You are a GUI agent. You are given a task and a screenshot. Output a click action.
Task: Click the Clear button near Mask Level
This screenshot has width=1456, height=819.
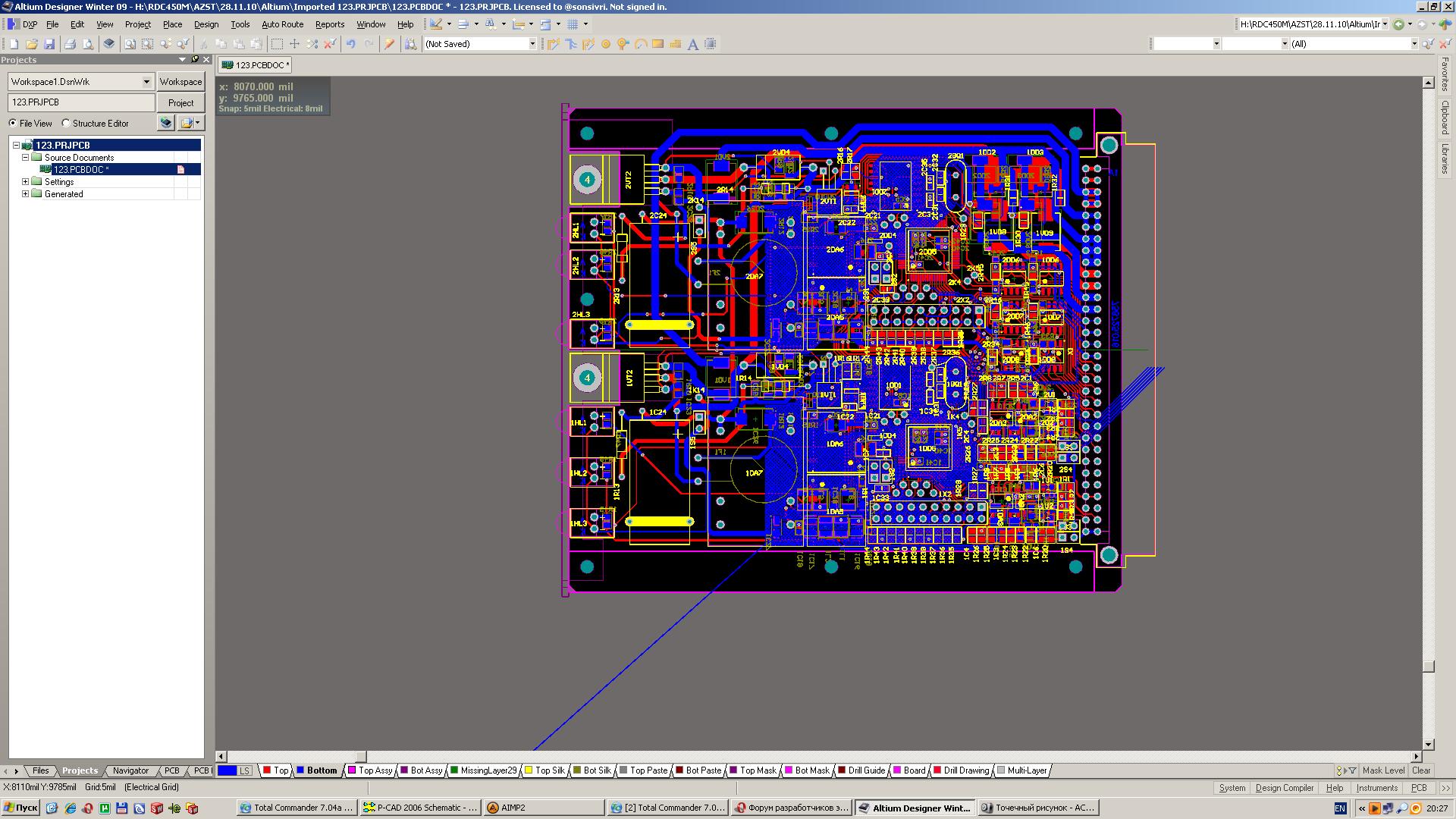[1421, 770]
